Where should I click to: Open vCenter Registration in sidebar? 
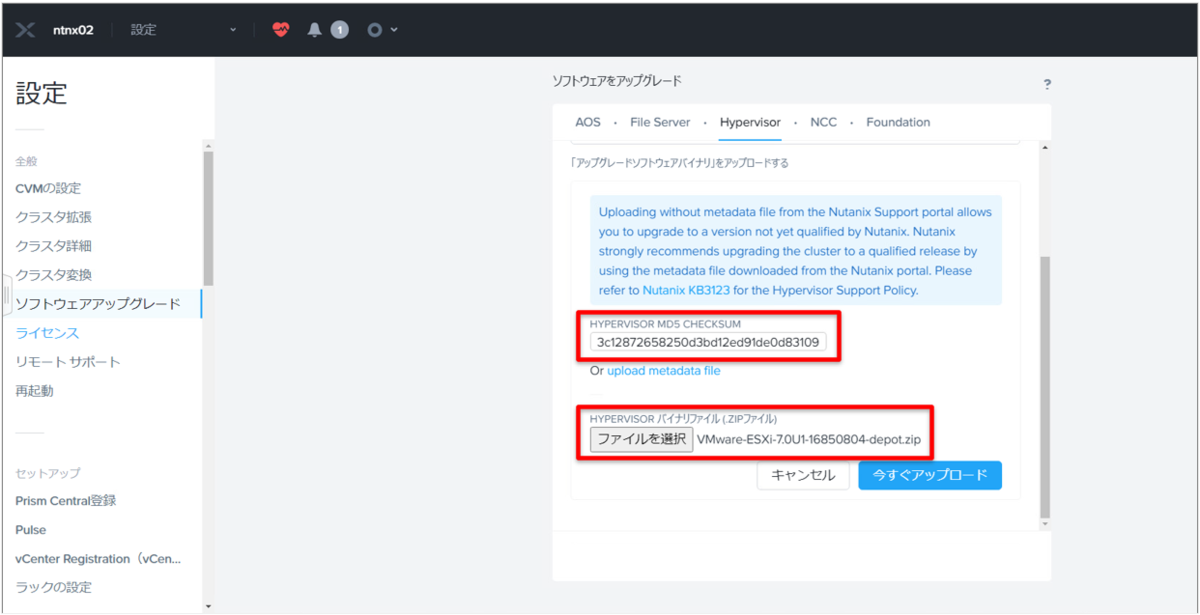(x=99, y=558)
